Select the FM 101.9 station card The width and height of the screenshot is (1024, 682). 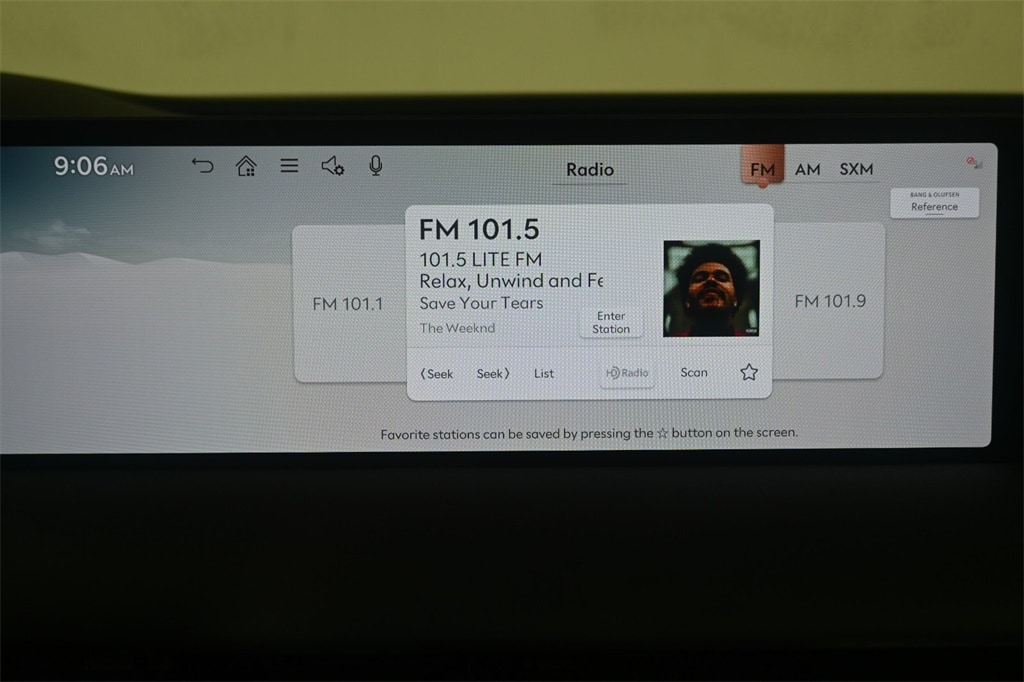point(829,301)
